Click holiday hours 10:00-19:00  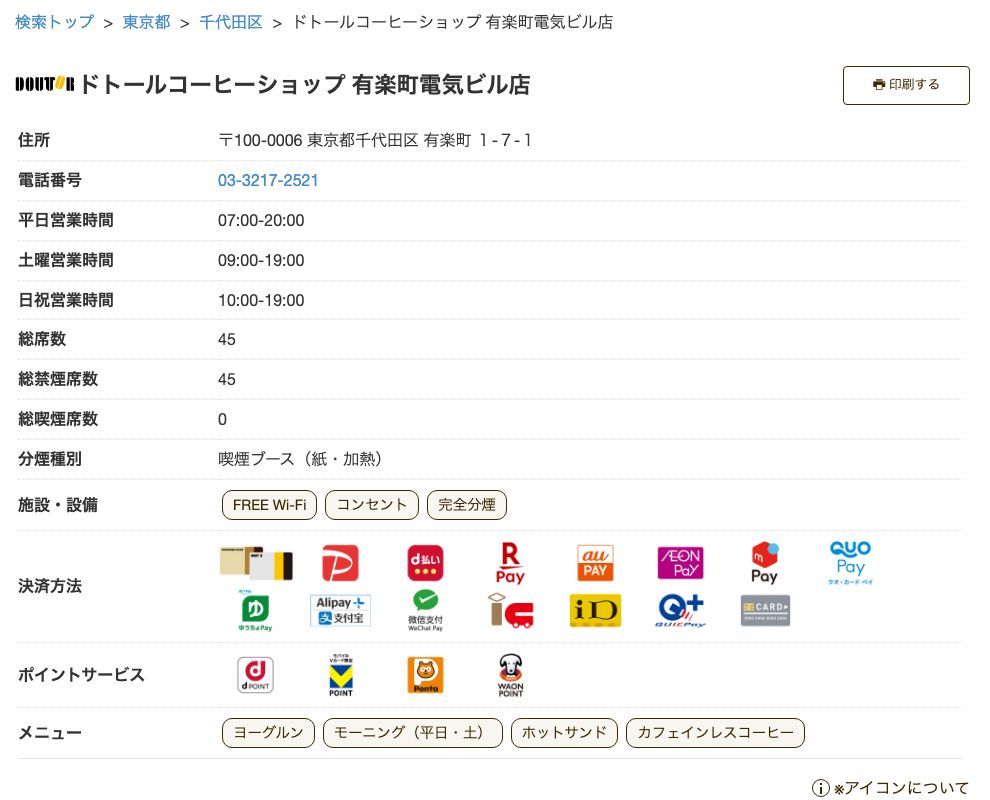pos(261,300)
